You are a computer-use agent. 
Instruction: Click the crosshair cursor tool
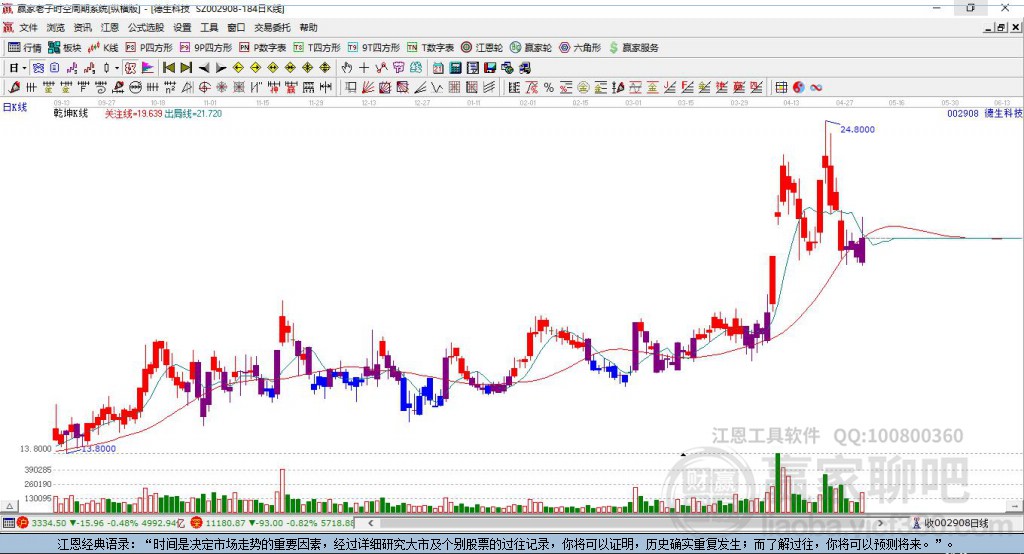click(364, 67)
